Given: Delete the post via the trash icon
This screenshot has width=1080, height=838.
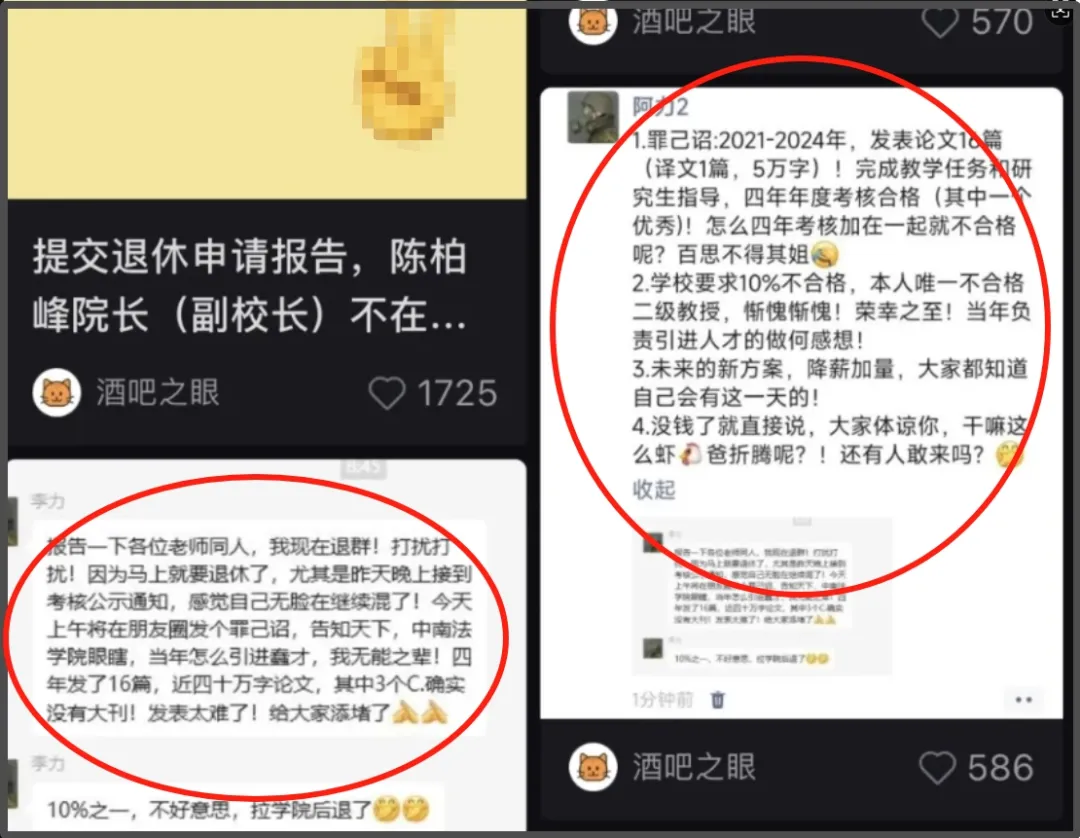Looking at the screenshot, I should (x=718, y=700).
